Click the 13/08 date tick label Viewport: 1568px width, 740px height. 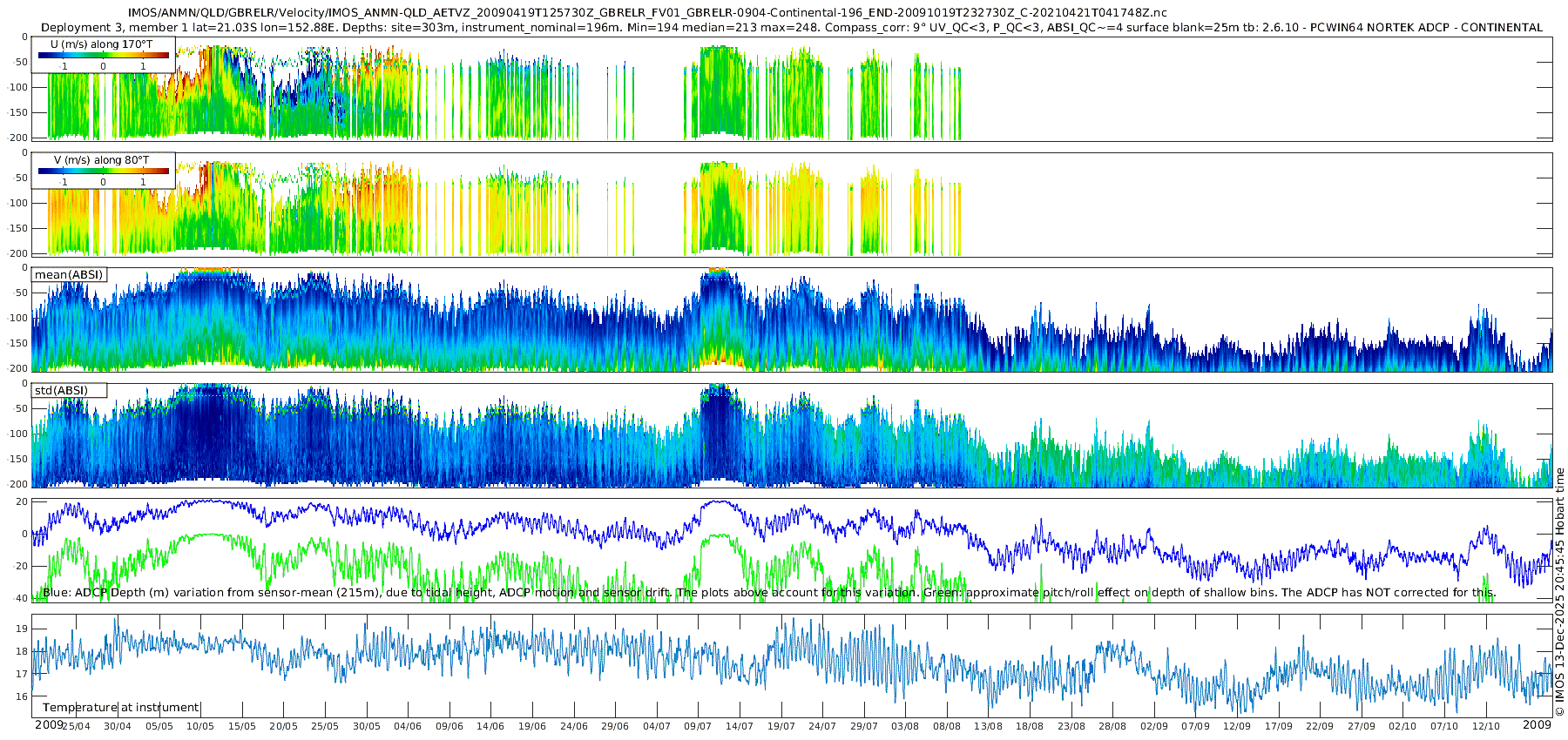pyautogui.click(x=988, y=727)
